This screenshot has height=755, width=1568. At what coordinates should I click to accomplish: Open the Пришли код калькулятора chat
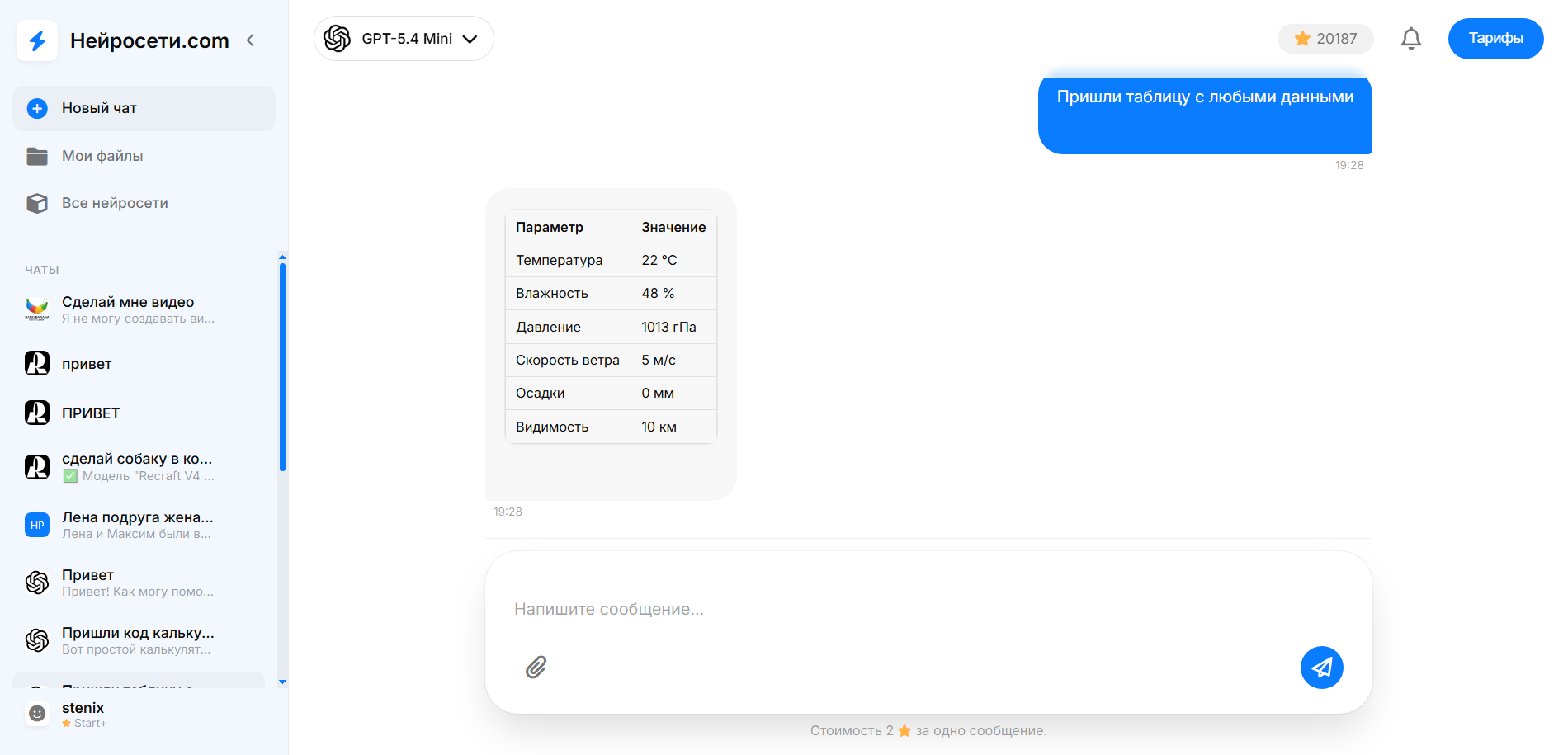click(137, 640)
